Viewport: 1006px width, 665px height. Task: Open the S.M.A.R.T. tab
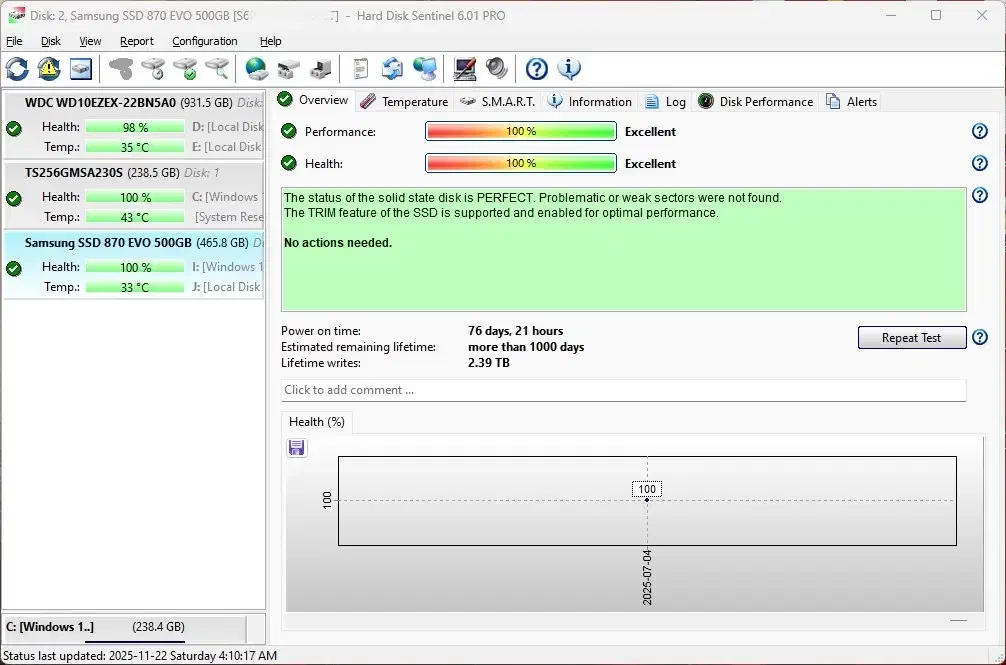coord(498,102)
